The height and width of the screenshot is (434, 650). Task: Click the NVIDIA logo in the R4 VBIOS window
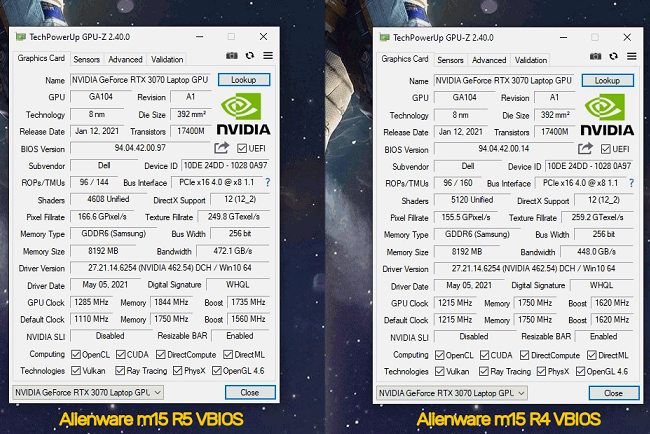(x=607, y=114)
